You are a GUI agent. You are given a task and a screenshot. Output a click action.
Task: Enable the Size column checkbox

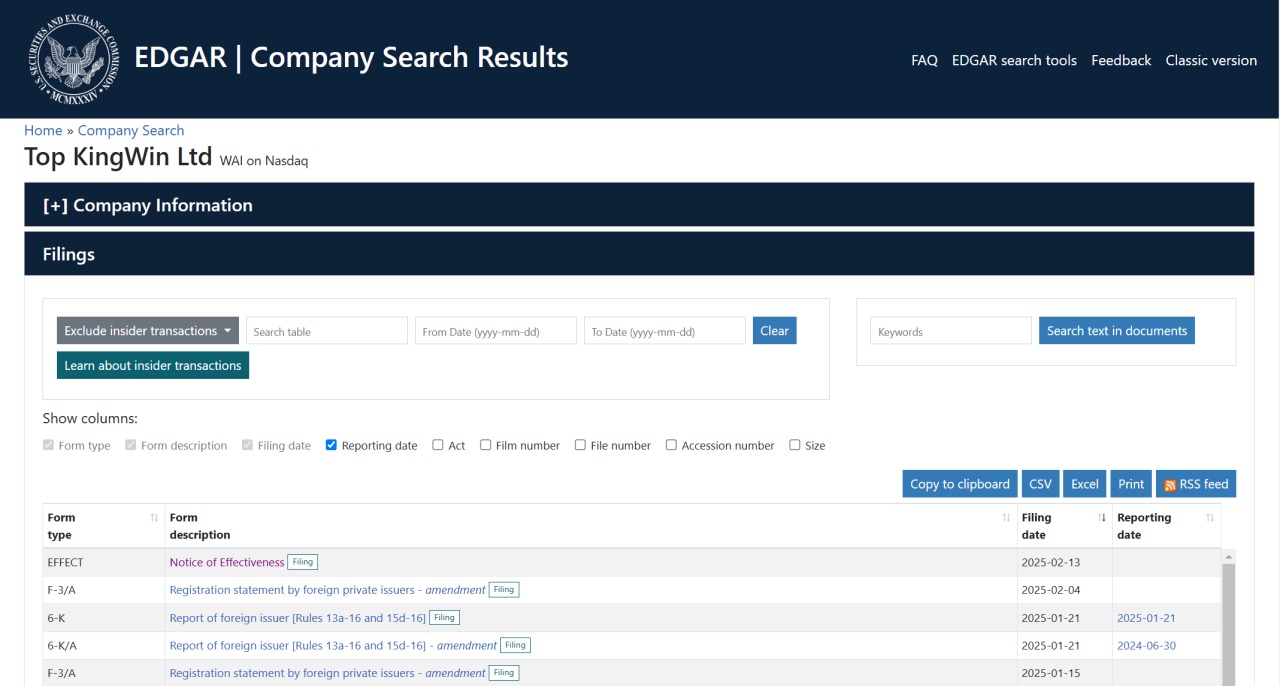795,445
